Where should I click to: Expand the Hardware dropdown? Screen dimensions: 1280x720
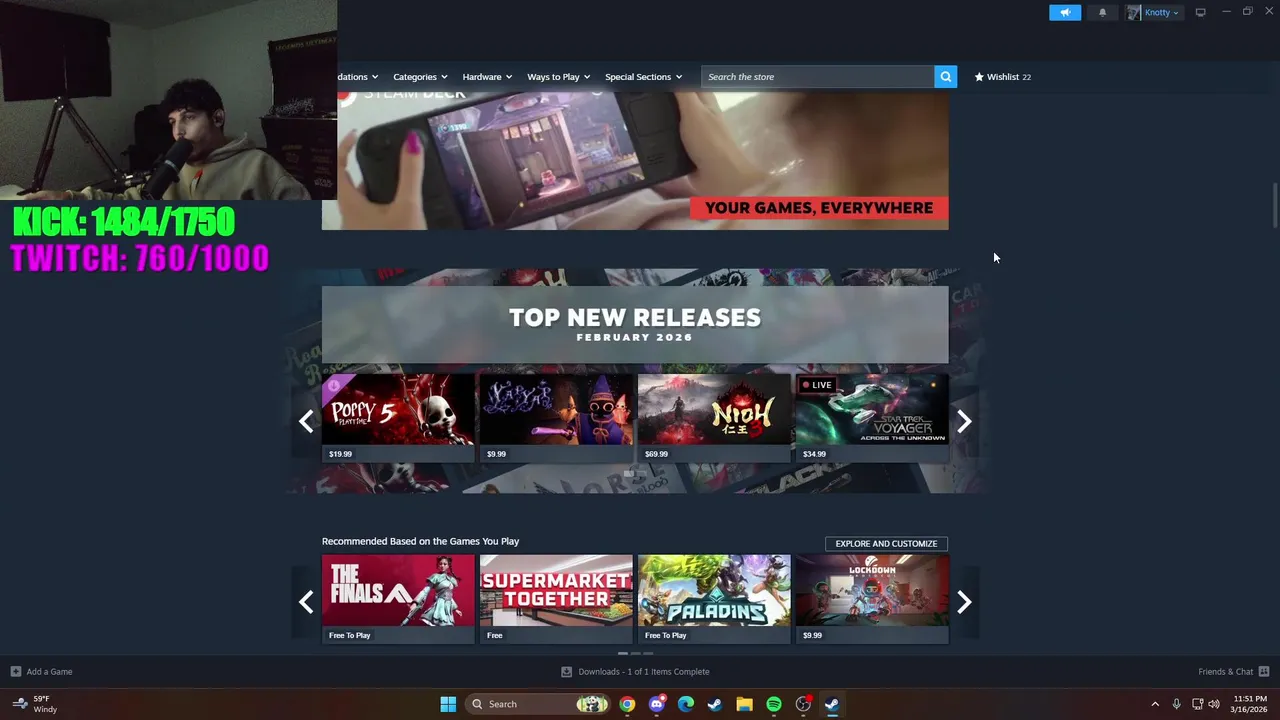[x=487, y=77]
